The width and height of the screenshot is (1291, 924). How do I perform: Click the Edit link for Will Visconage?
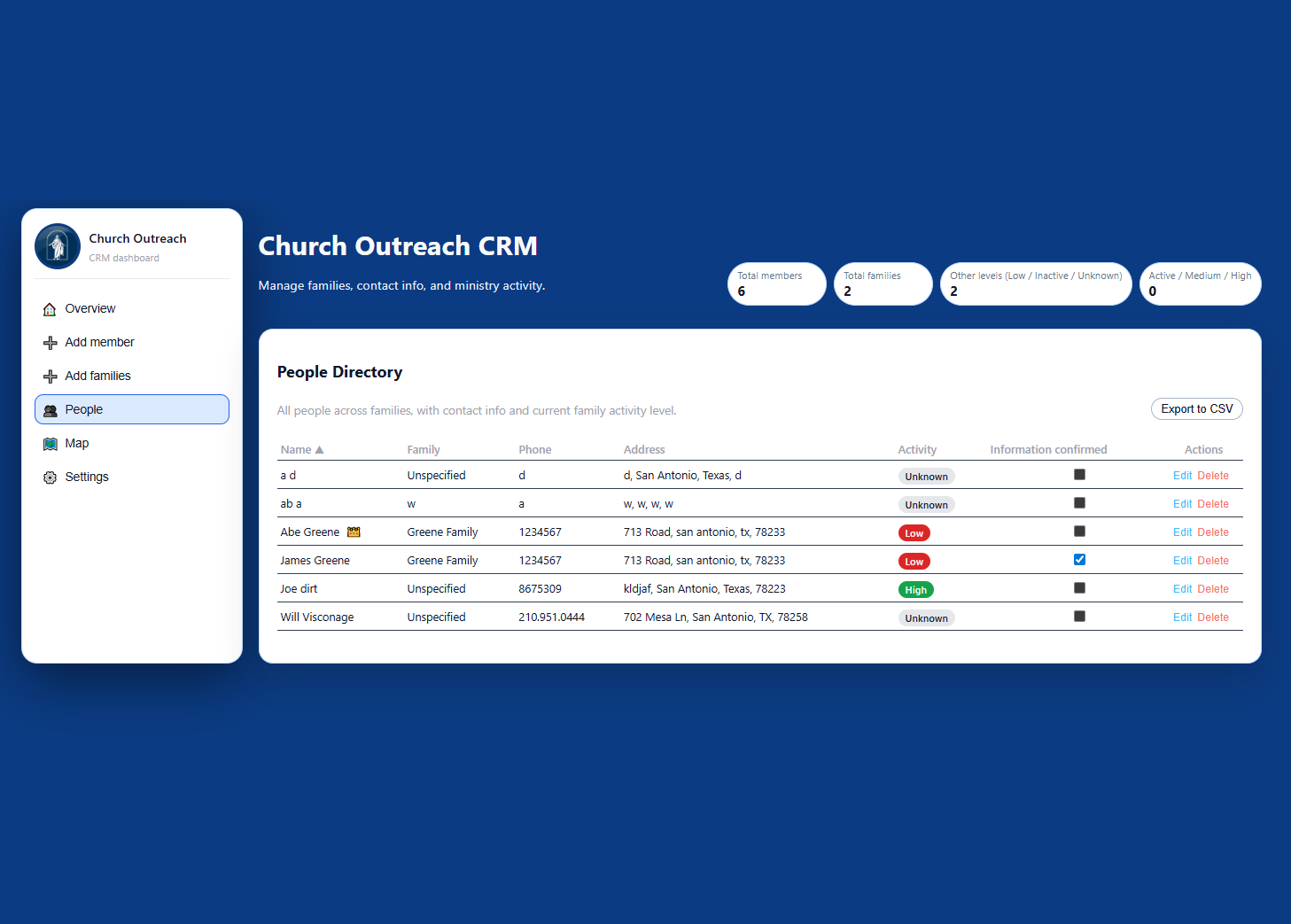[x=1182, y=617]
